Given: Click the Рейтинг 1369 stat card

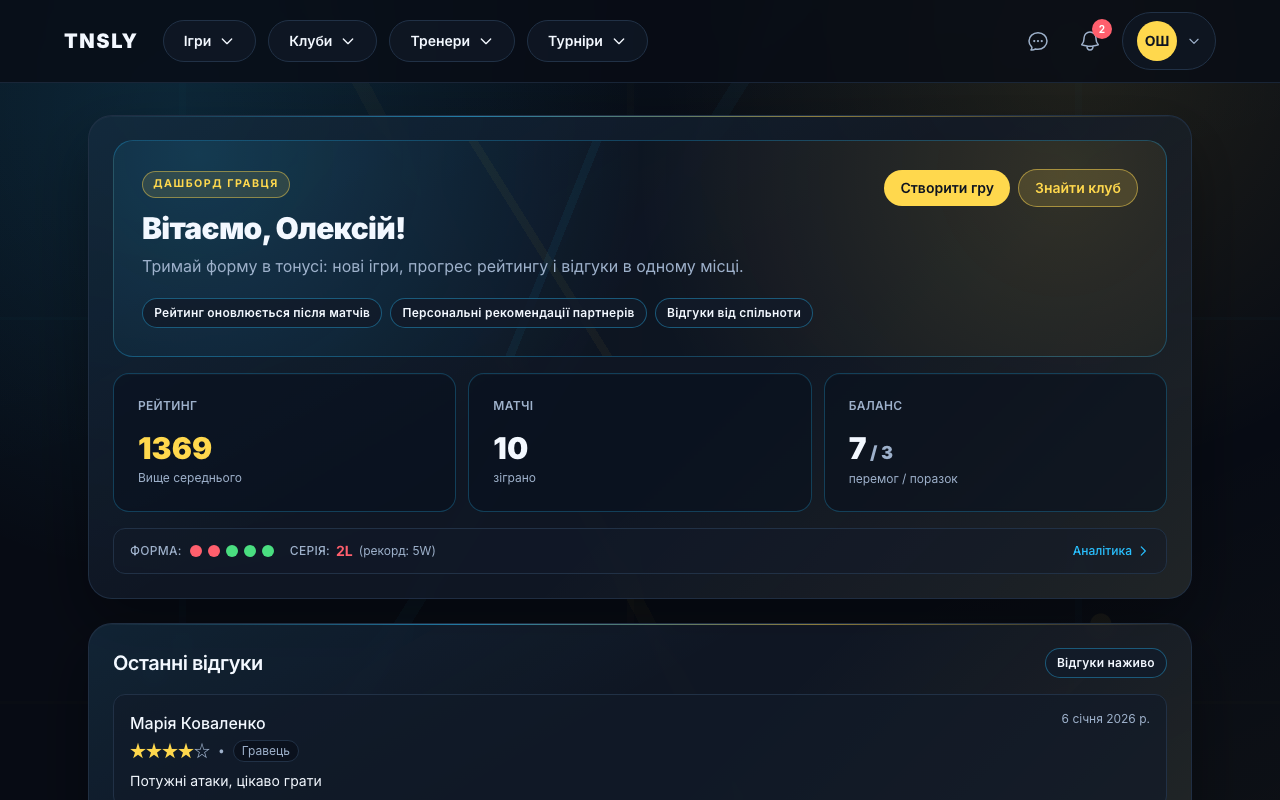Looking at the screenshot, I should point(284,442).
